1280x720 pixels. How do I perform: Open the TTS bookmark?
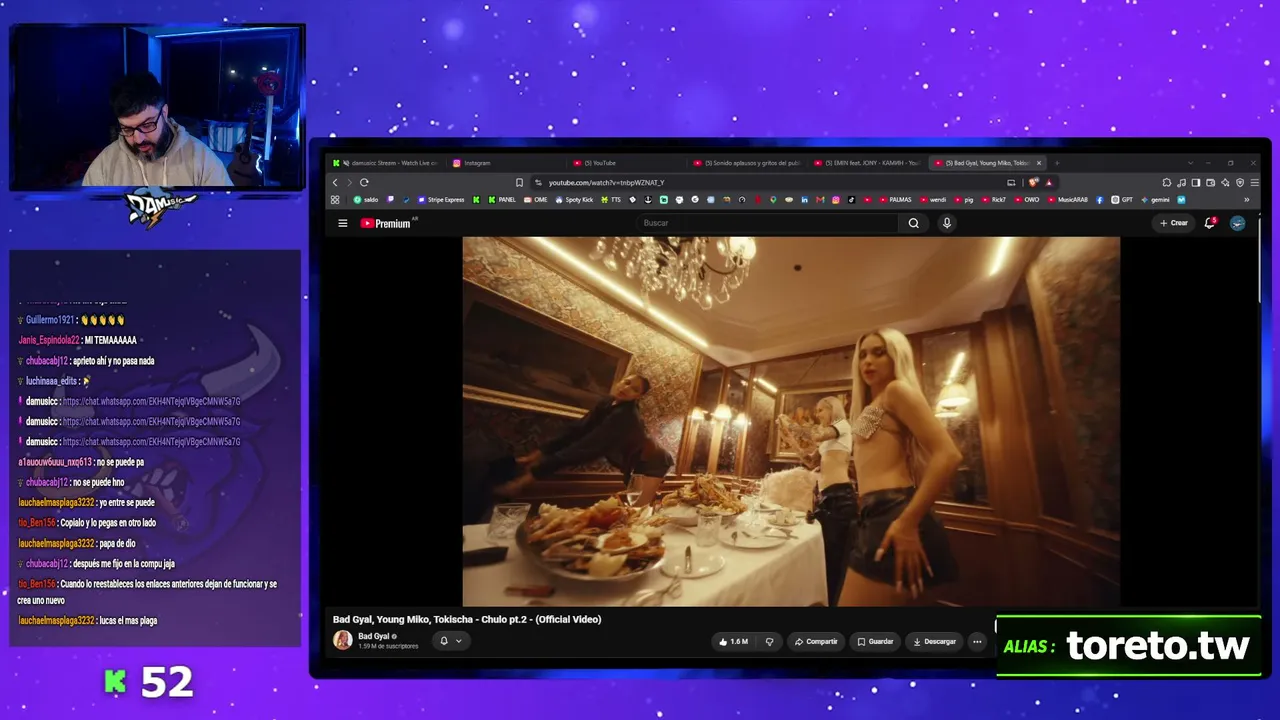611,200
